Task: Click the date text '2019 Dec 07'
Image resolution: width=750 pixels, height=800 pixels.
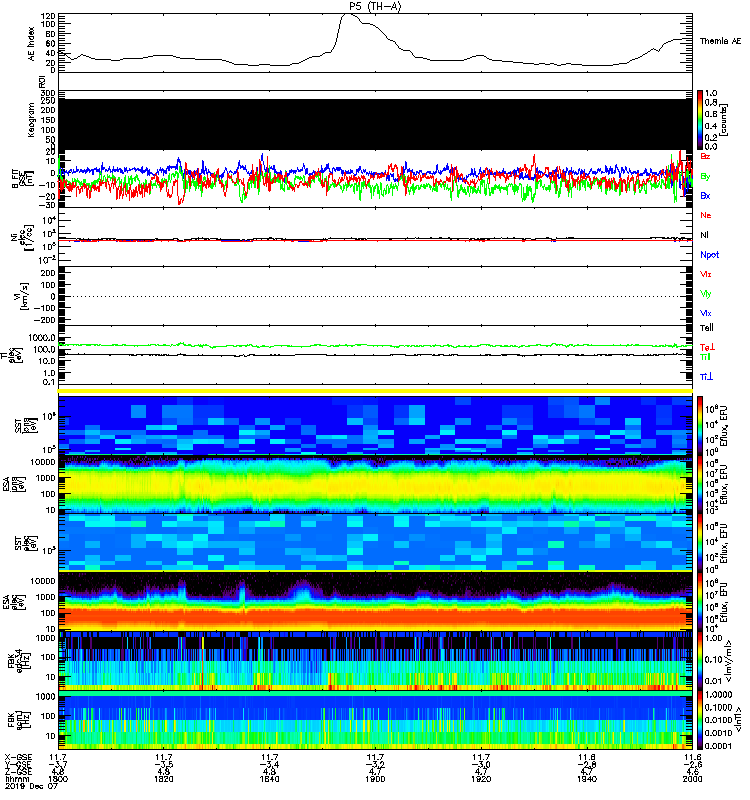Action: [x=31, y=786]
